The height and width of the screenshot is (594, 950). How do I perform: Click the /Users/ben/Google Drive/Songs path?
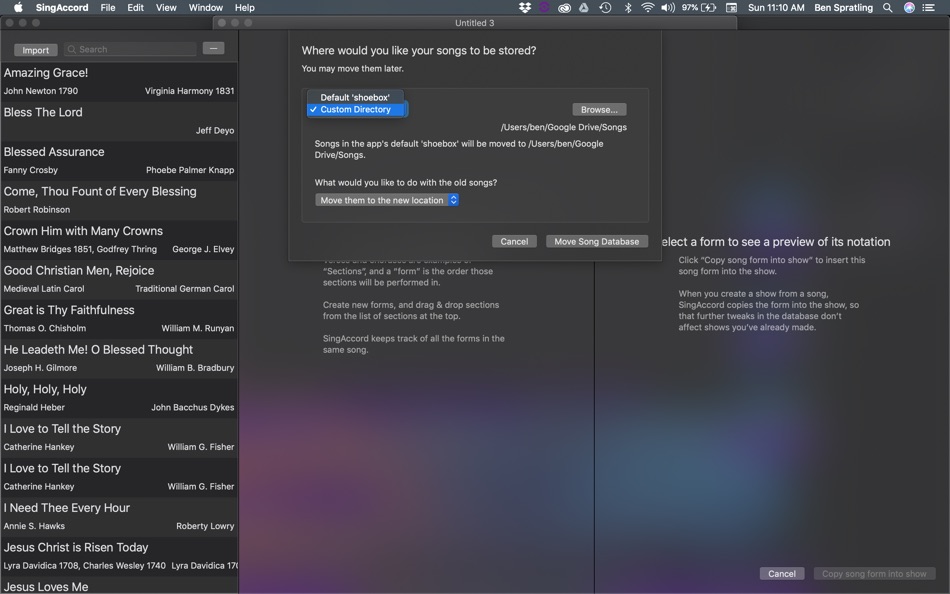click(x=563, y=127)
